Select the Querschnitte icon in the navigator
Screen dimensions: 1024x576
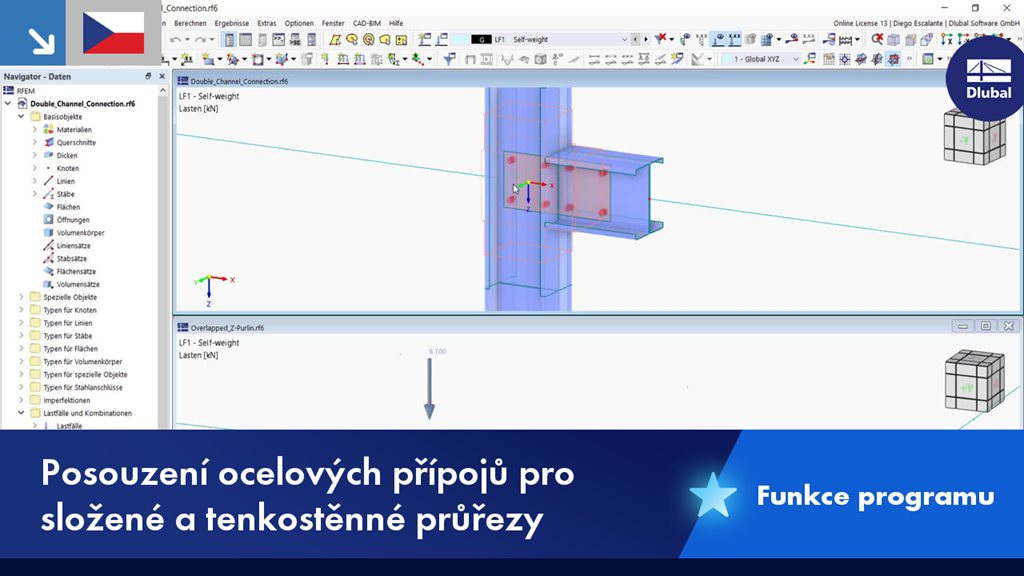coord(49,142)
